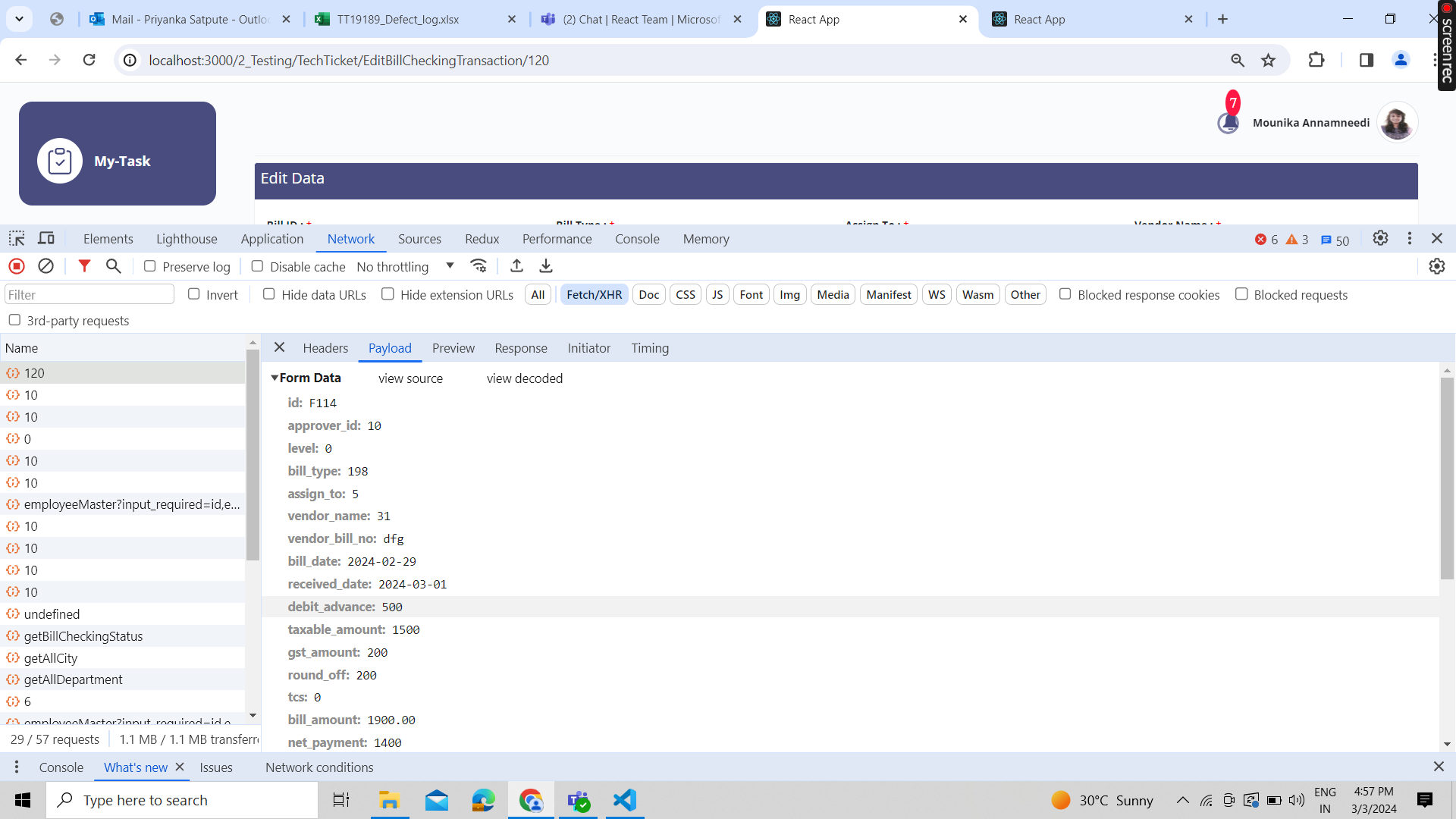Open Microsoft Teams from taskbar
The height and width of the screenshot is (819, 1456).
(579, 800)
